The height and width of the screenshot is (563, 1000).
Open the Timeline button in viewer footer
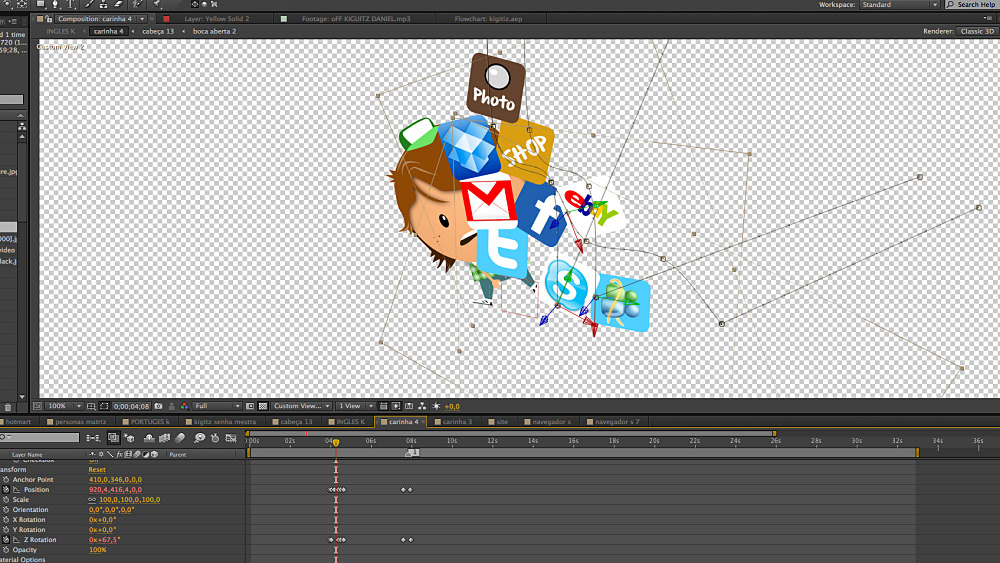pyautogui.click(x=409, y=406)
